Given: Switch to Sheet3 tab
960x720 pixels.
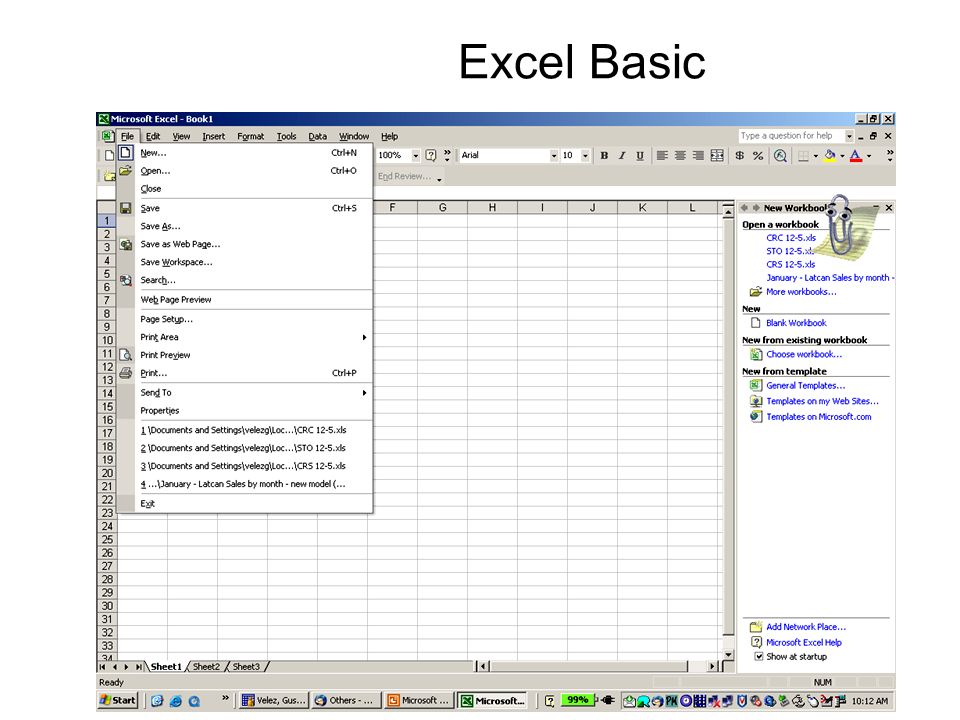Looking at the screenshot, I should tap(246, 667).
